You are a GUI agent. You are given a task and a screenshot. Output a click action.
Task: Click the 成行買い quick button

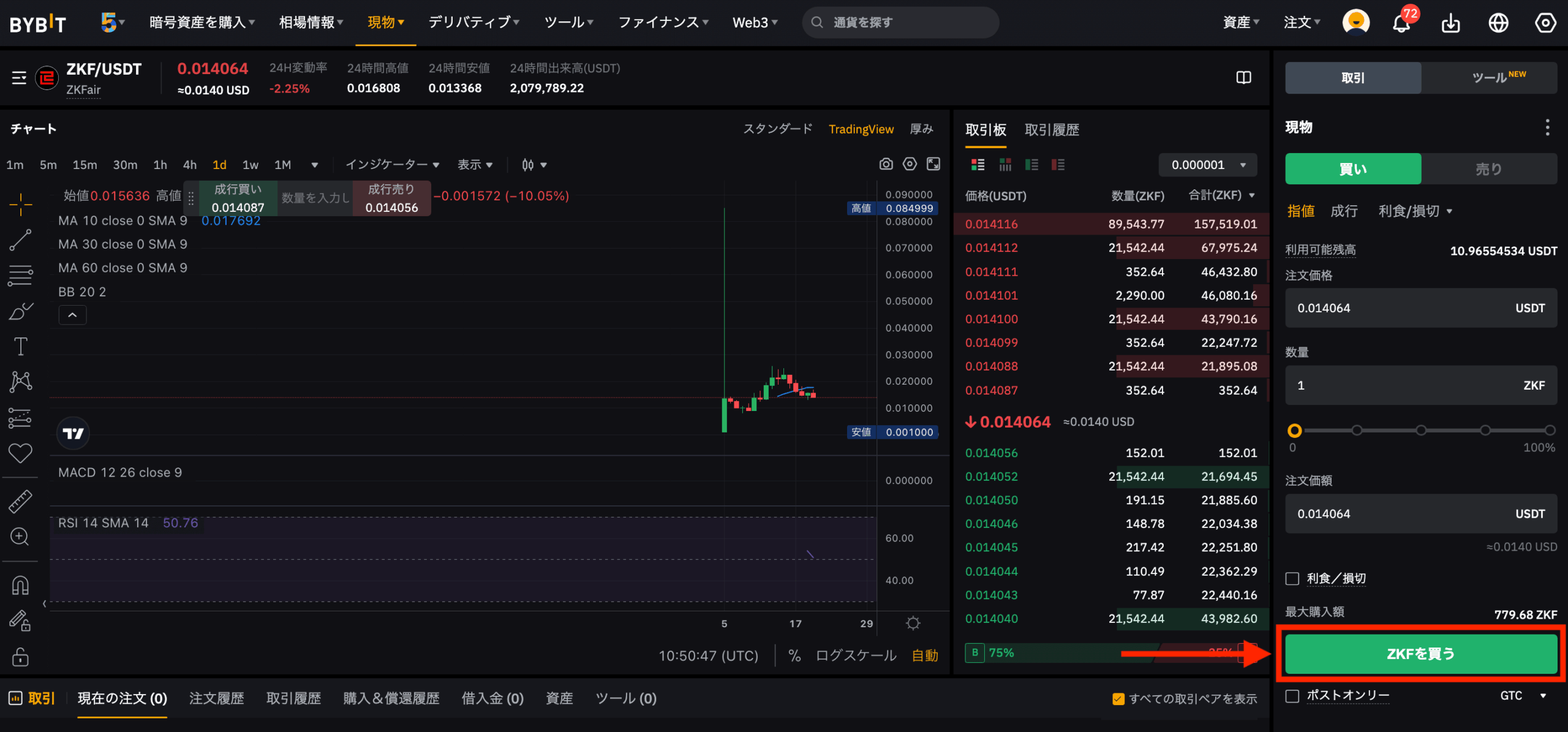[x=238, y=198]
